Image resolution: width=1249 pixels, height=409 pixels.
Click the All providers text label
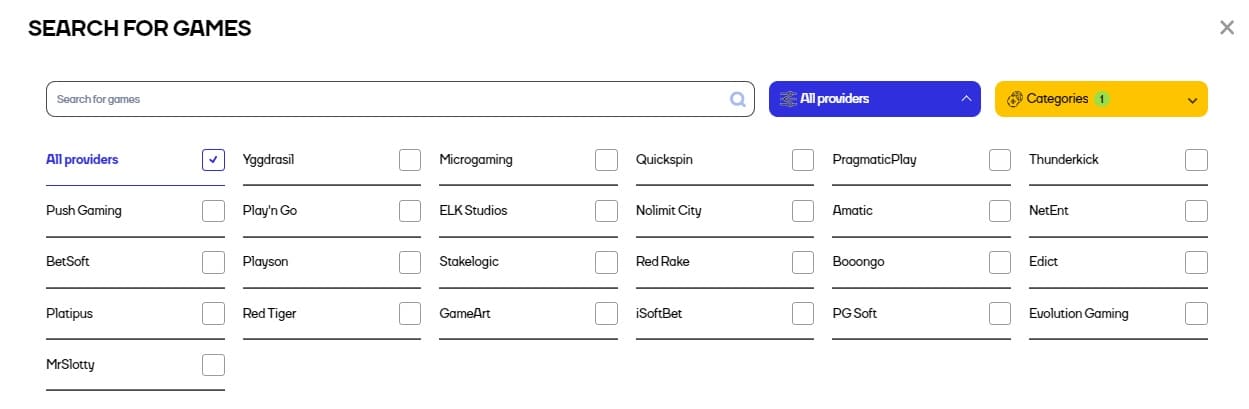pos(82,160)
